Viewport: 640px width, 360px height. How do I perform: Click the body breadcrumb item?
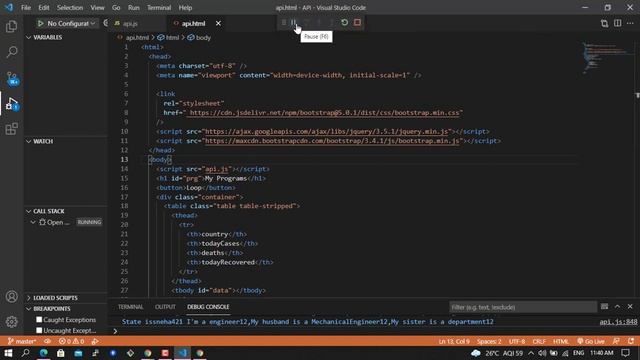click(x=199, y=38)
